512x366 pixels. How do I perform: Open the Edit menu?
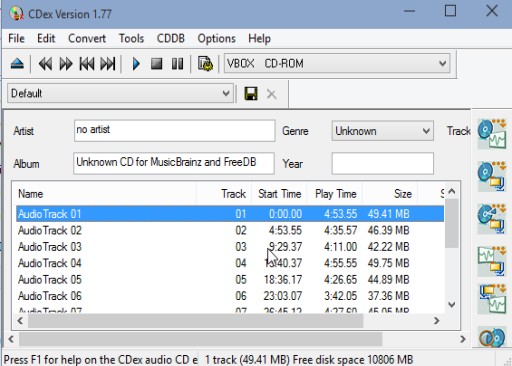[x=46, y=38]
